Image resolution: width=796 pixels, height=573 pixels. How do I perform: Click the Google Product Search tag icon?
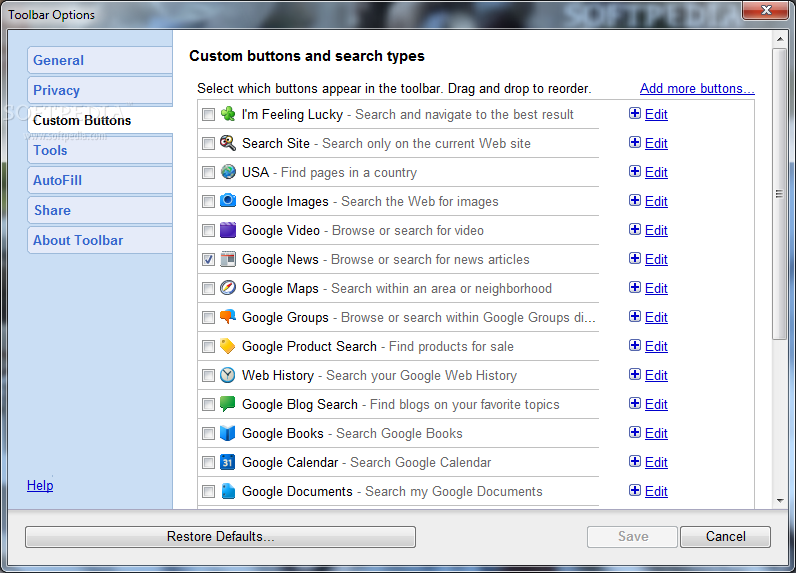pyautogui.click(x=228, y=346)
